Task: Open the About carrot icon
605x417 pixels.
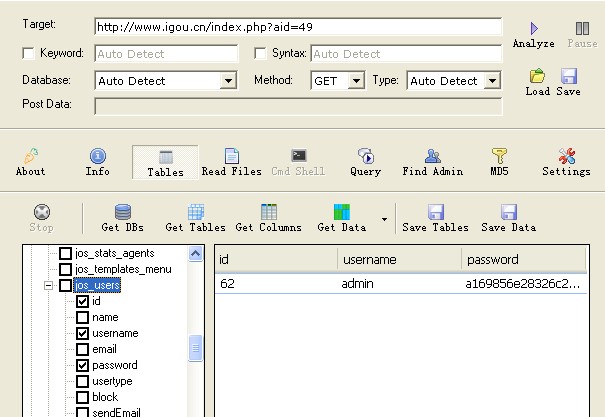Action: point(31,156)
